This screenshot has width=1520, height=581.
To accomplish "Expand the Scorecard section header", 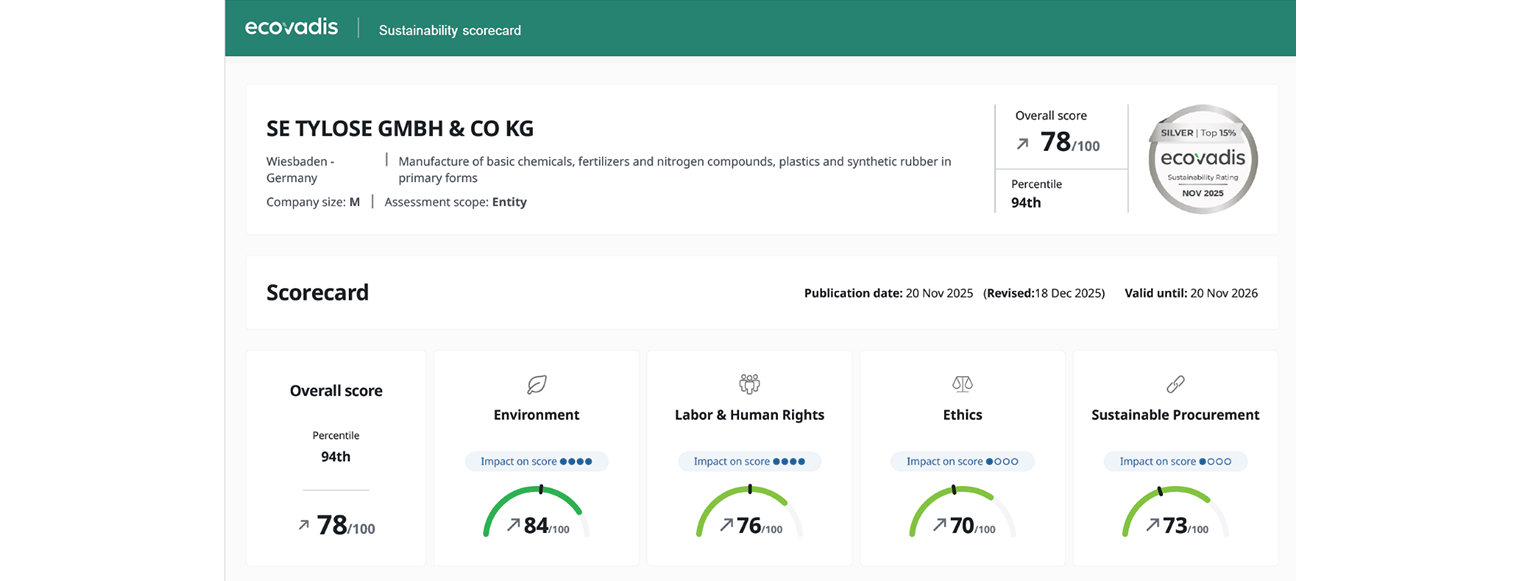I will point(317,292).
